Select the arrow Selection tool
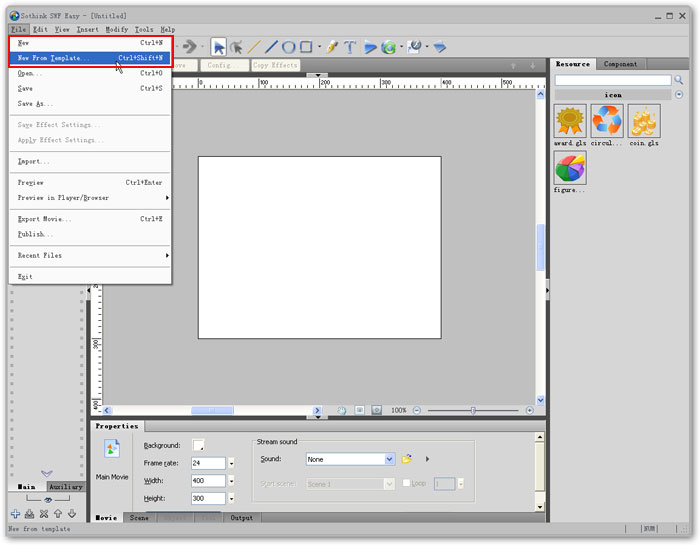 (218, 47)
